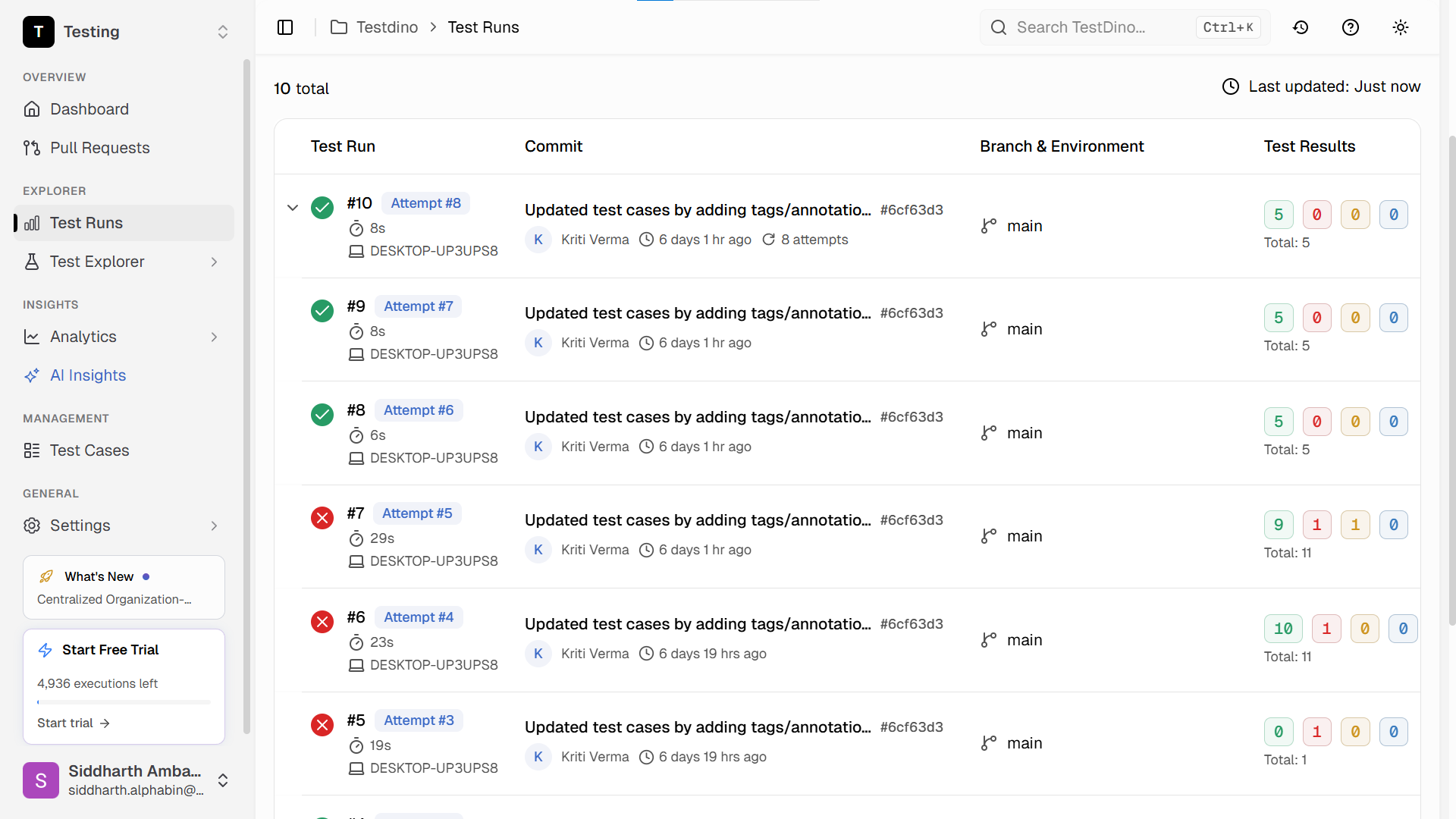Click the Testing workspace logo icon
The image size is (1456, 819).
click(39, 32)
